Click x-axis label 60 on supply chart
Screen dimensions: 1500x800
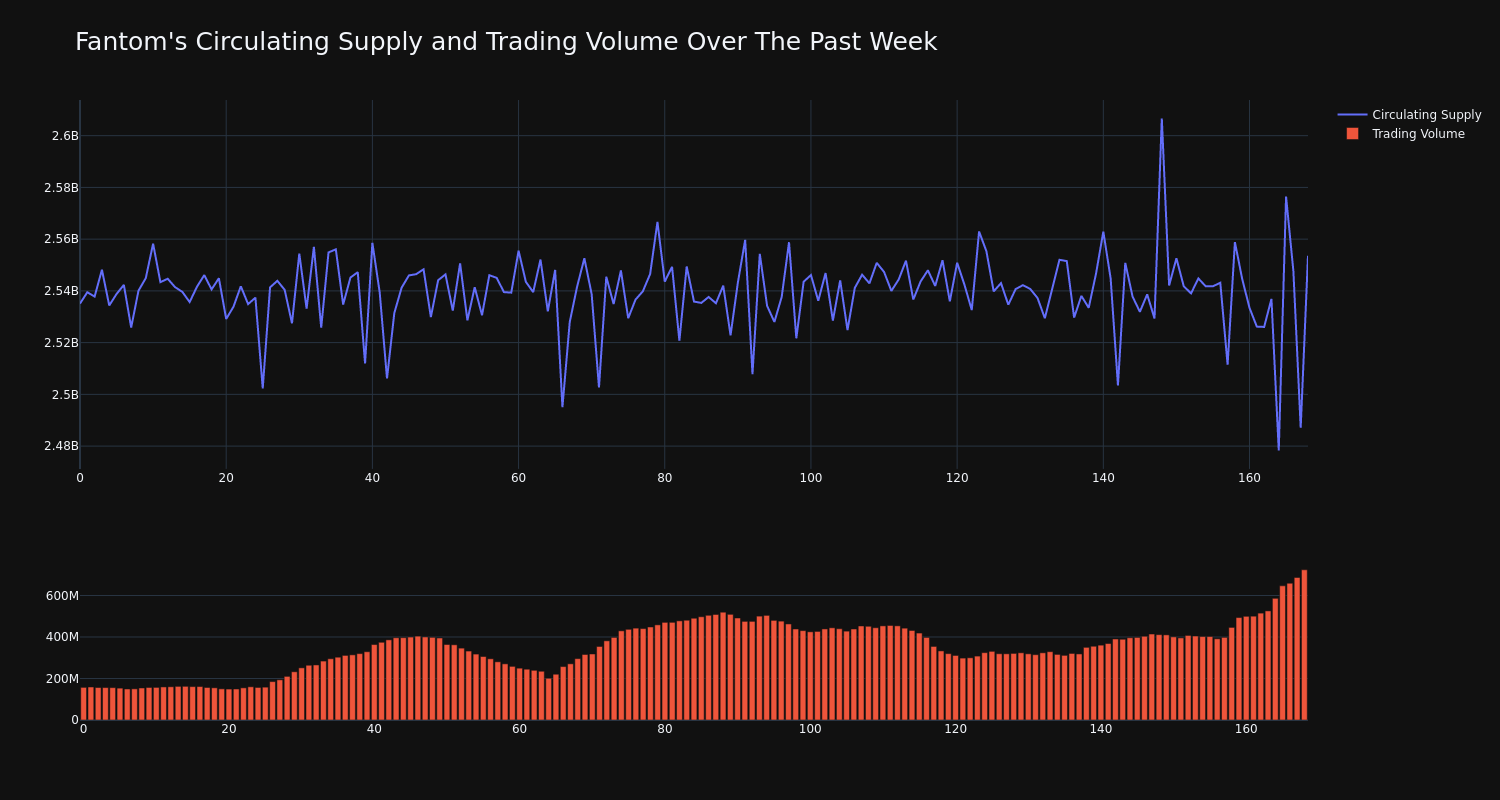518,478
